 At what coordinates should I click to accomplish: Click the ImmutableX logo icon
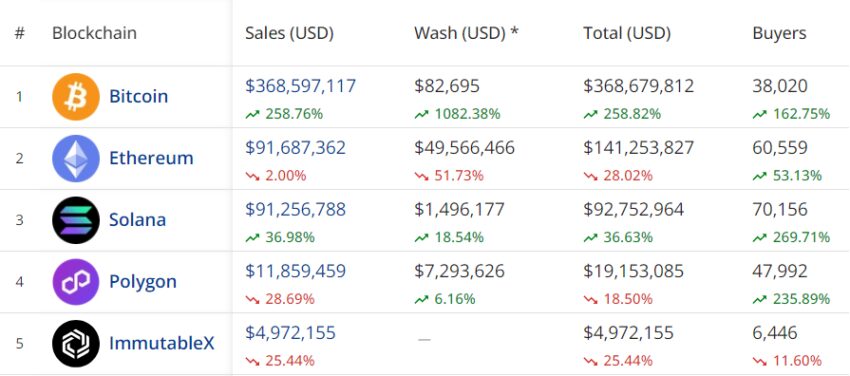[76, 343]
